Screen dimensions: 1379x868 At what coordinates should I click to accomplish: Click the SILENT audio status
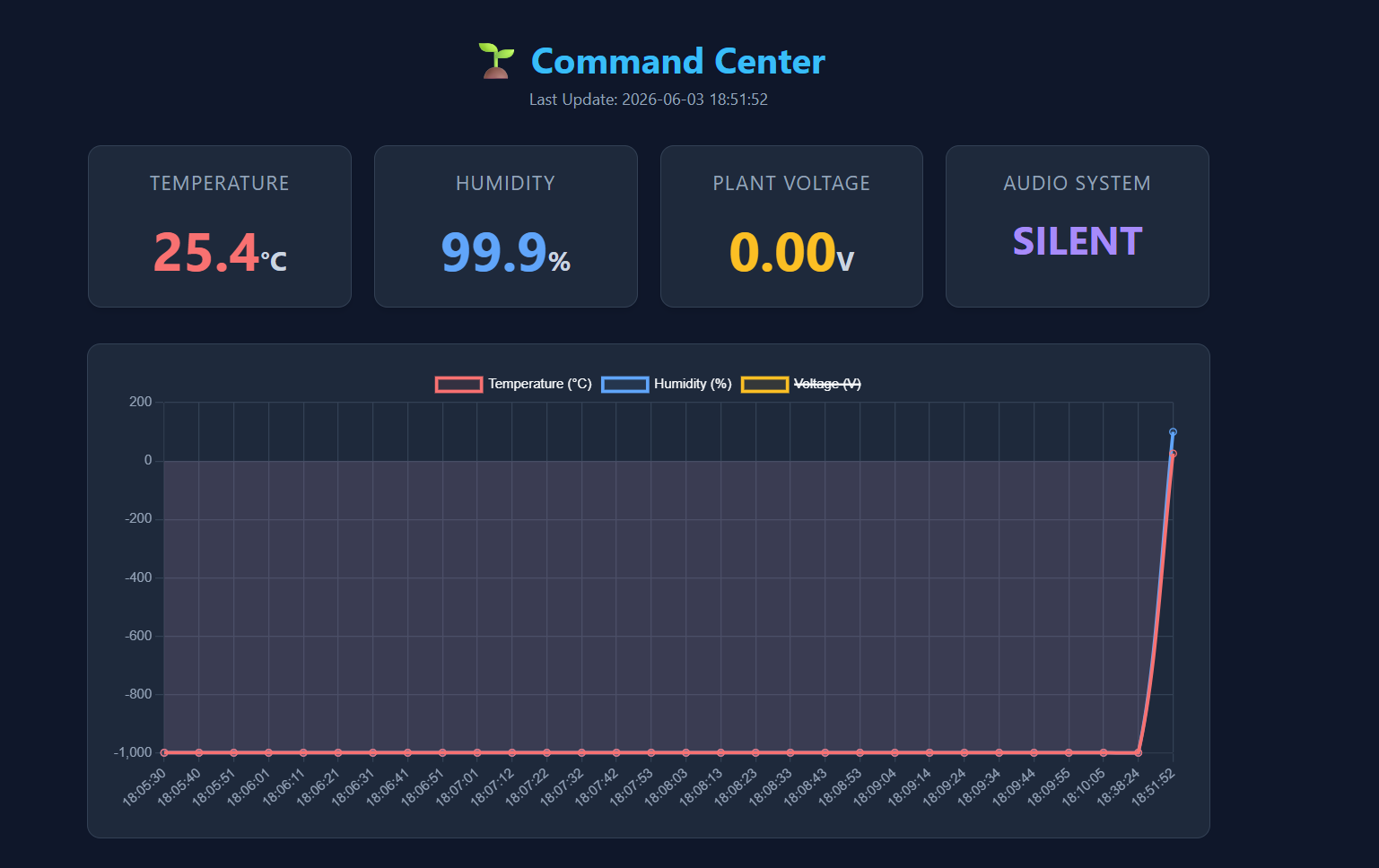[x=1078, y=241]
